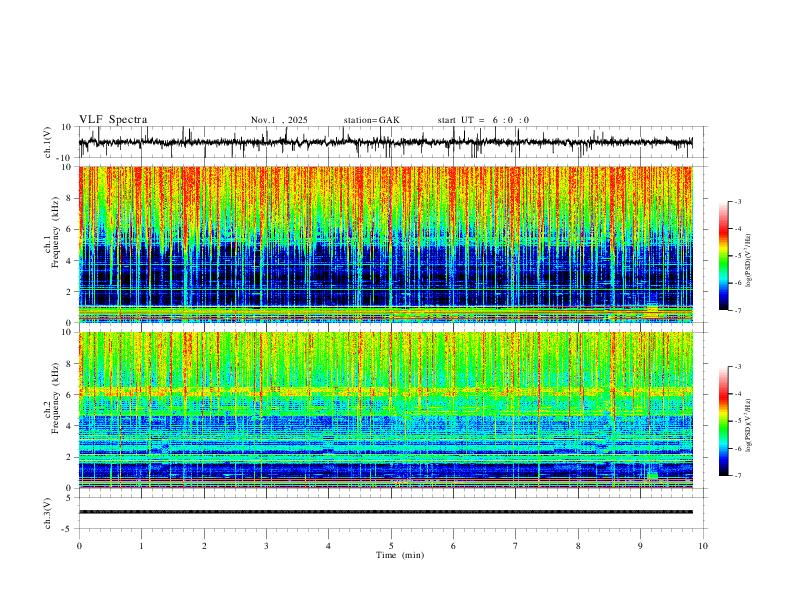The image size is (792, 612).
Task: Click the ch.2 "Frequency (kHz)" axis label
Action: tap(56, 398)
